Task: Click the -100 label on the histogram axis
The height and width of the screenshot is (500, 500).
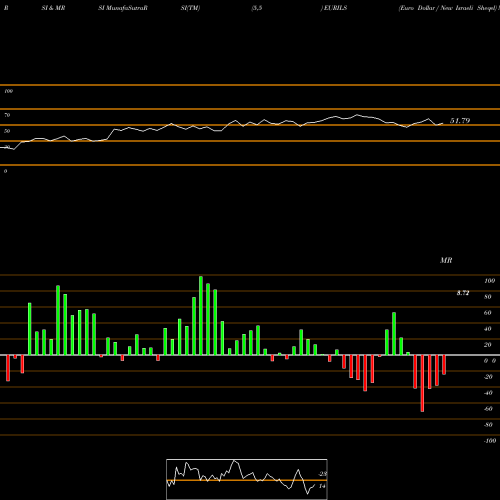Action: coord(489,441)
